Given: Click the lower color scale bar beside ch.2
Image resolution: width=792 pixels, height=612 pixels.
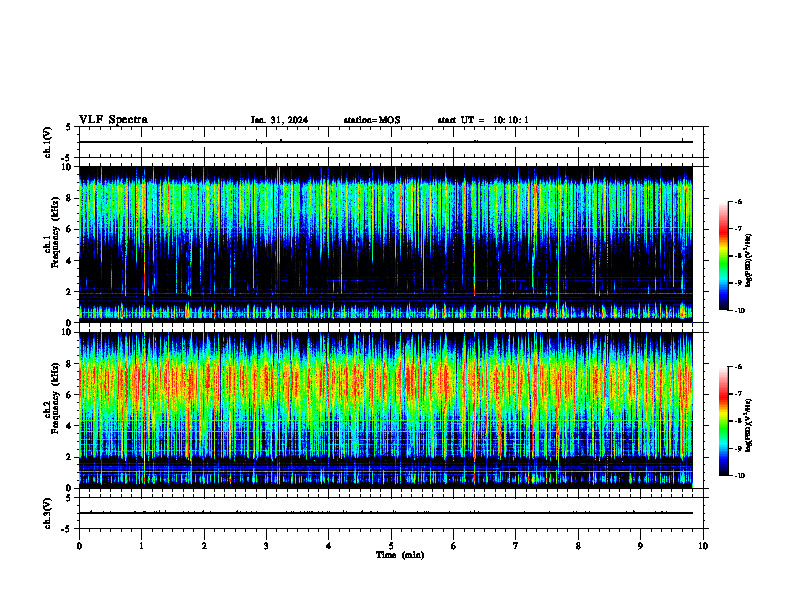Looking at the screenshot, I should [x=723, y=421].
